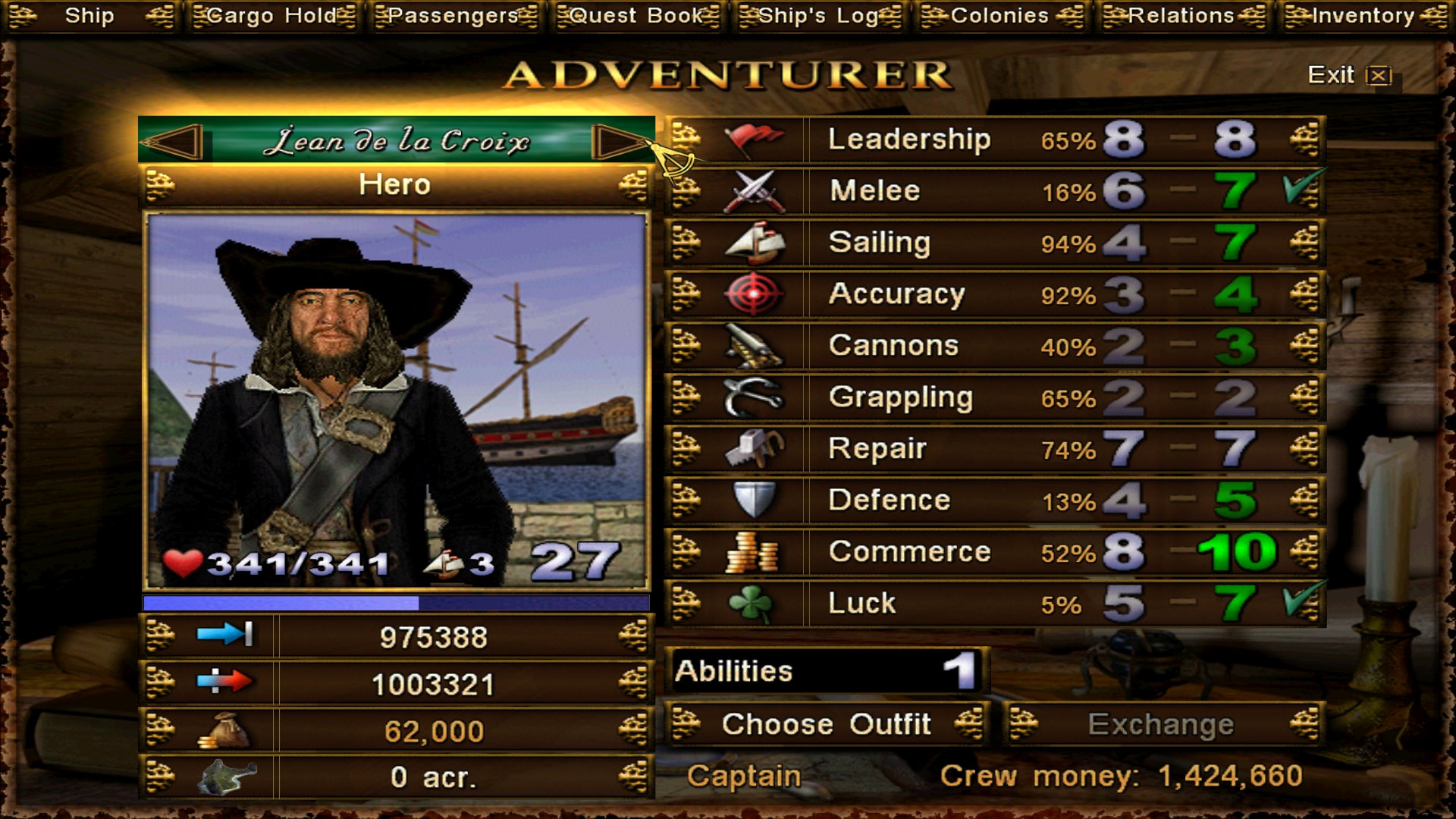The height and width of the screenshot is (819, 1456).
Task: Toggle the green checkmark on Melee
Action: pos(1303,189)
